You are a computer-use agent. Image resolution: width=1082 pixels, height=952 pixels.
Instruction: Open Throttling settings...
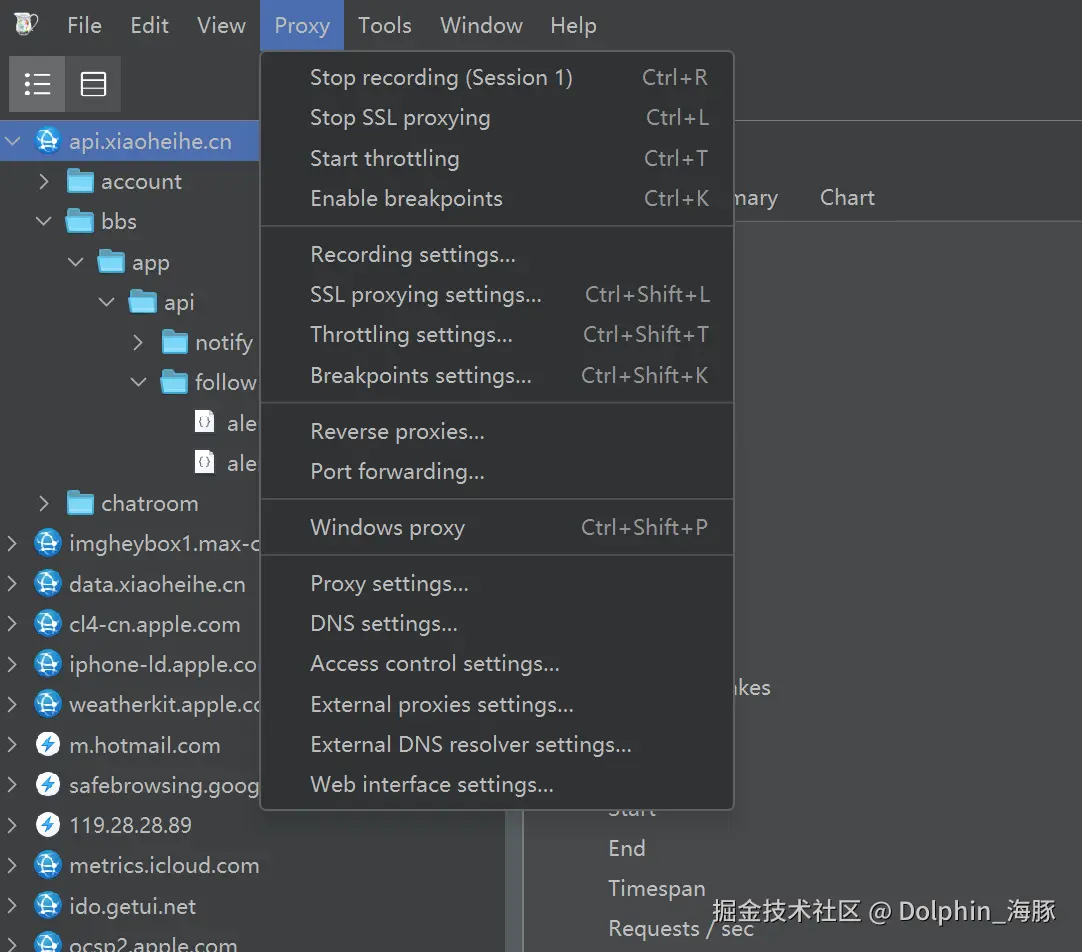[497, 335]
